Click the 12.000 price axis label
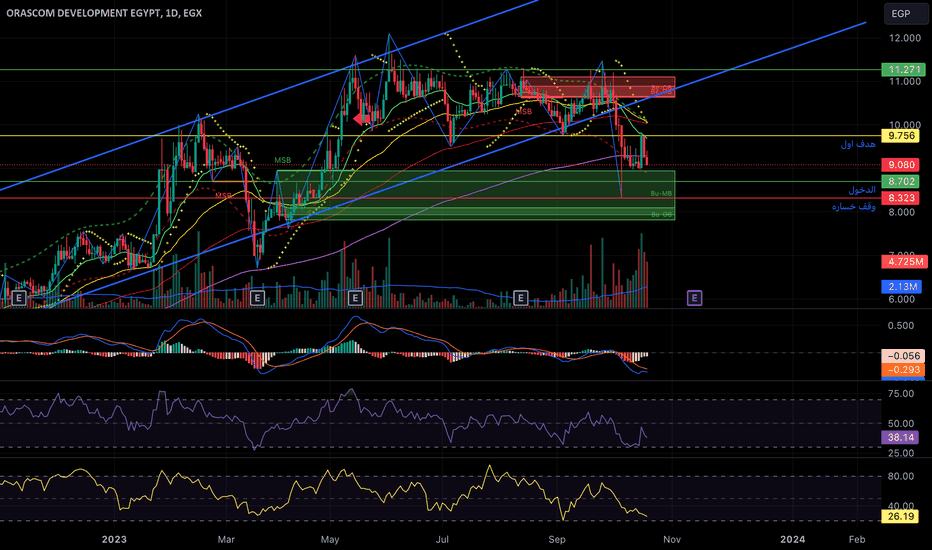Screen dimensions: 932x550 (x=904, y=38)
